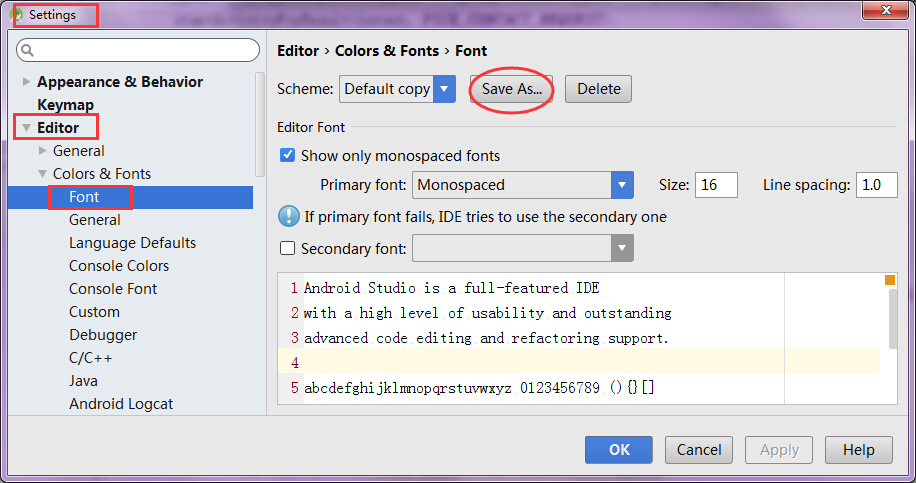Screen dimensions: 916x483
Task: Collapse the Colors & Fonts node
Action: click(x=42, y=174)
